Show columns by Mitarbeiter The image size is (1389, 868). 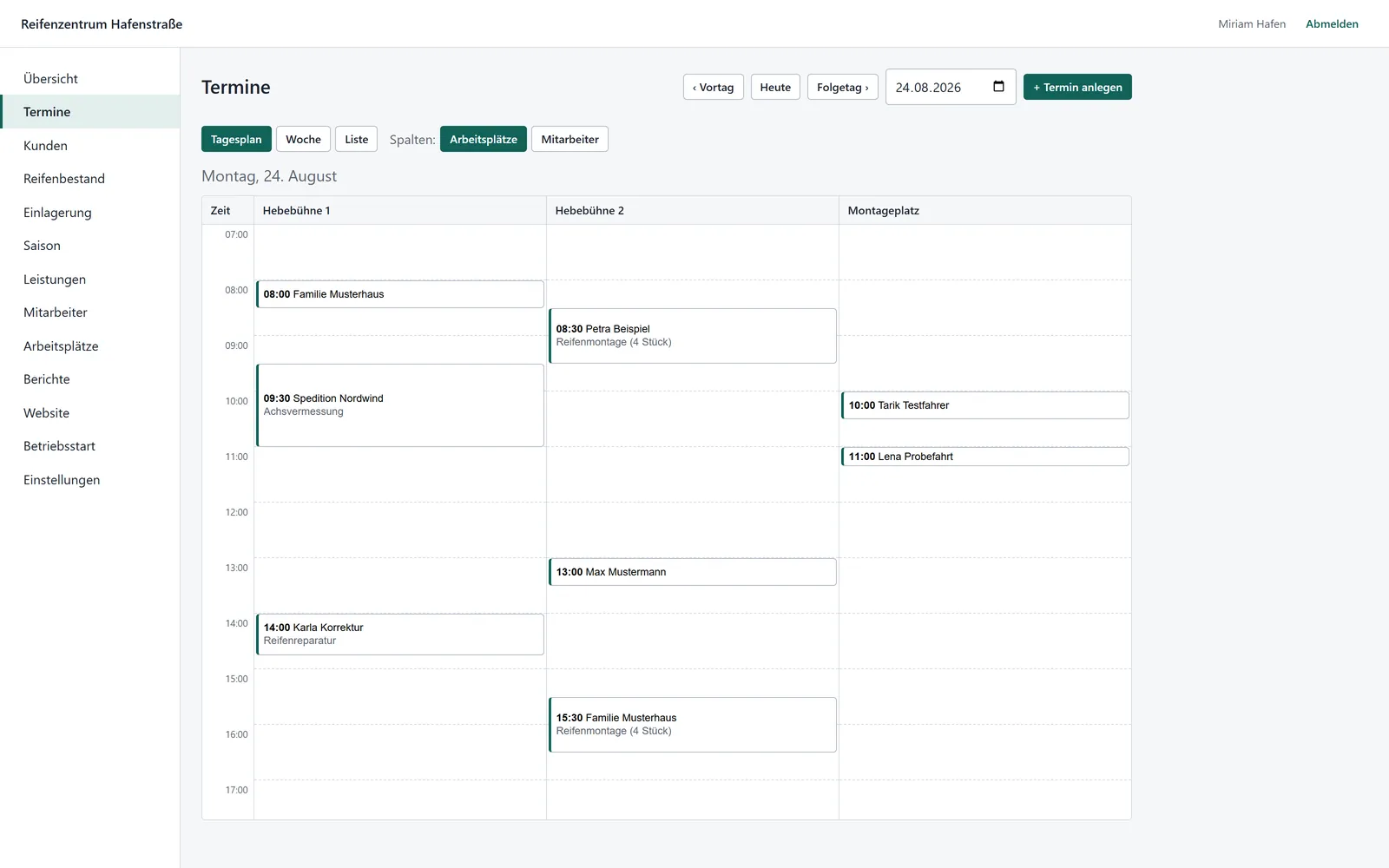click(569, 139)
